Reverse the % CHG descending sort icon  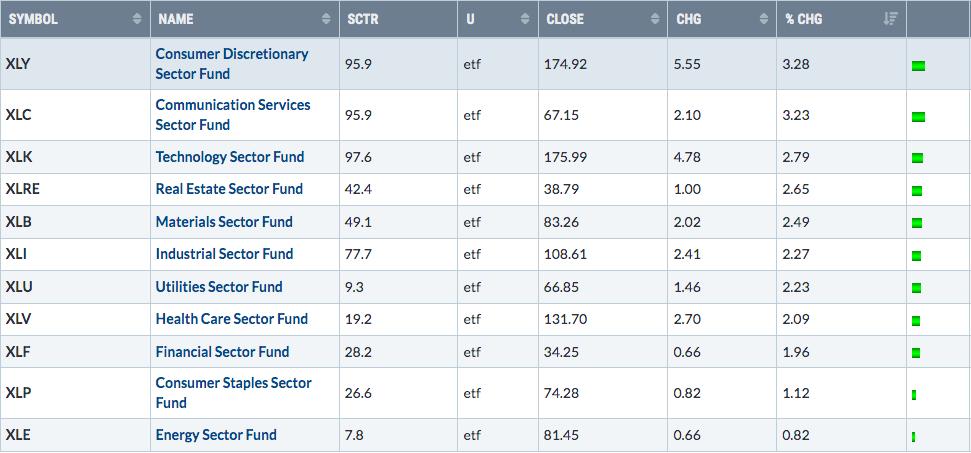pos(890,19)
